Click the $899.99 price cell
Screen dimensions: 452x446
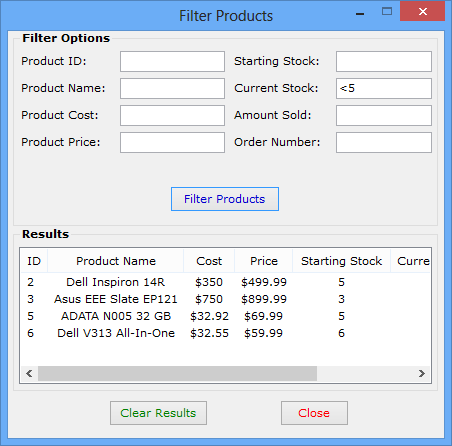pos(264,299)
